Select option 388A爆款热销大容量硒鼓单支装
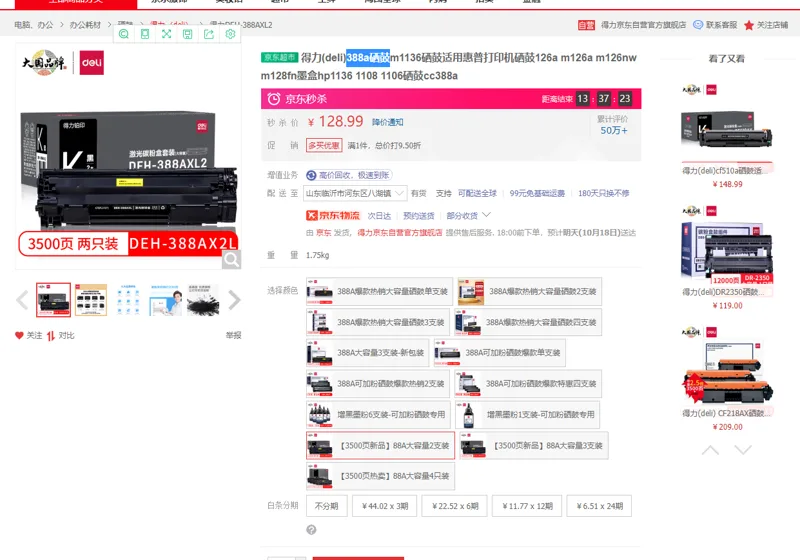This screenshot has width=800, height=560. pos(379,291)
